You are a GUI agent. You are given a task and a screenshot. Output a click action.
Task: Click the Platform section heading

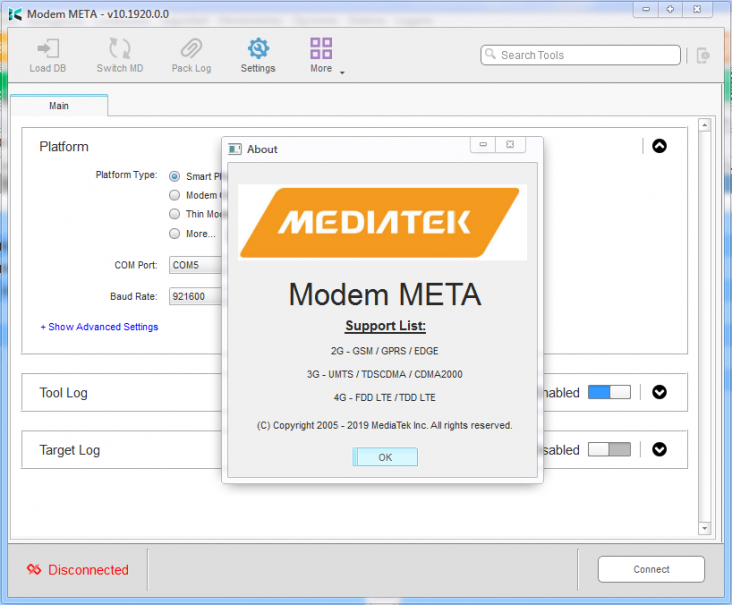(64, 147)
